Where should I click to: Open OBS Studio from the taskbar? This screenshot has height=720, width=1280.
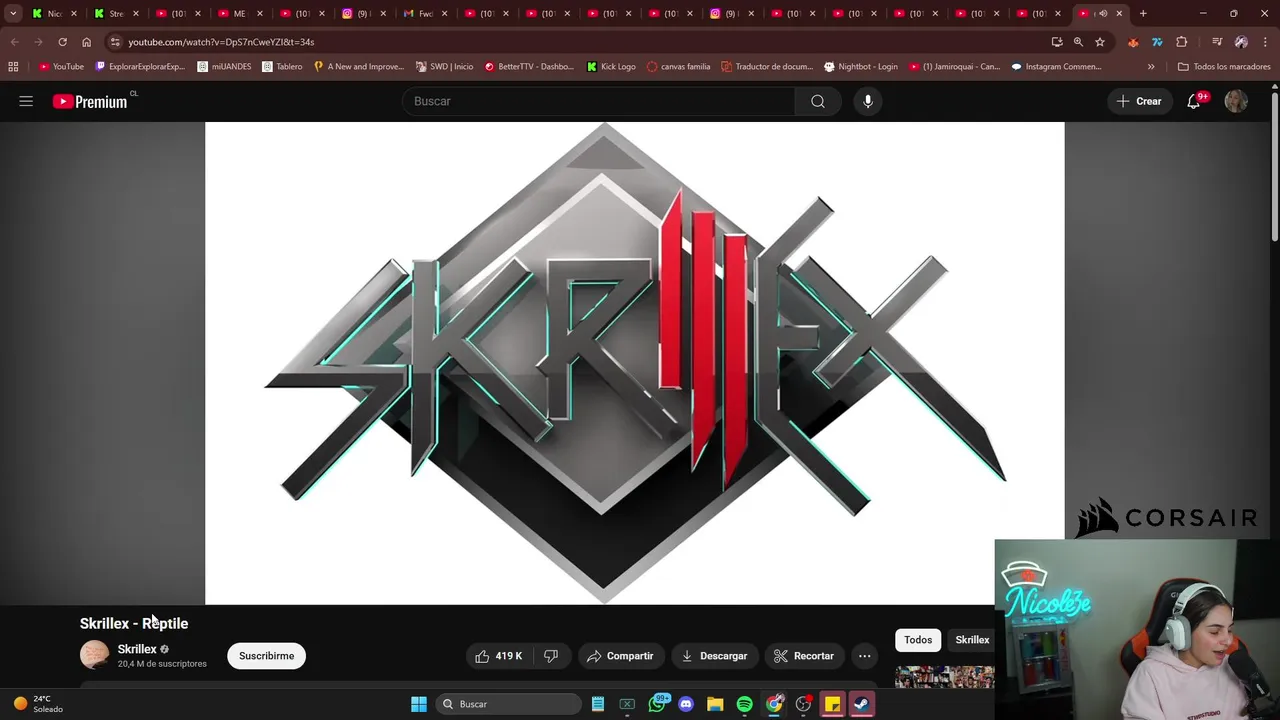tap(803, 704)
